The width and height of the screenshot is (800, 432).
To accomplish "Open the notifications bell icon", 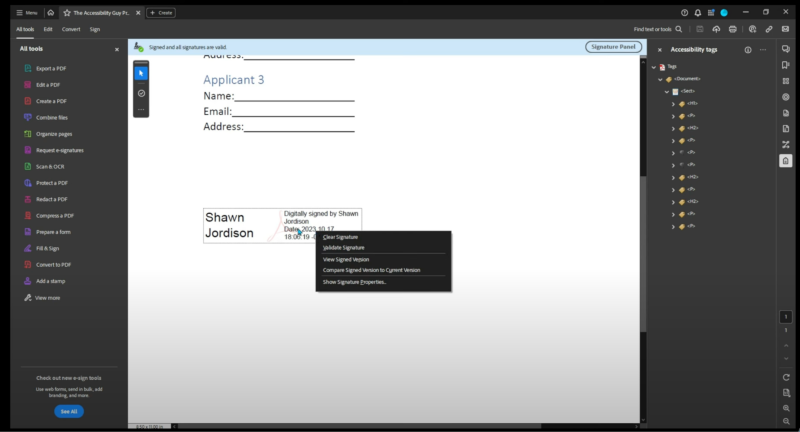I will (698, 12).
